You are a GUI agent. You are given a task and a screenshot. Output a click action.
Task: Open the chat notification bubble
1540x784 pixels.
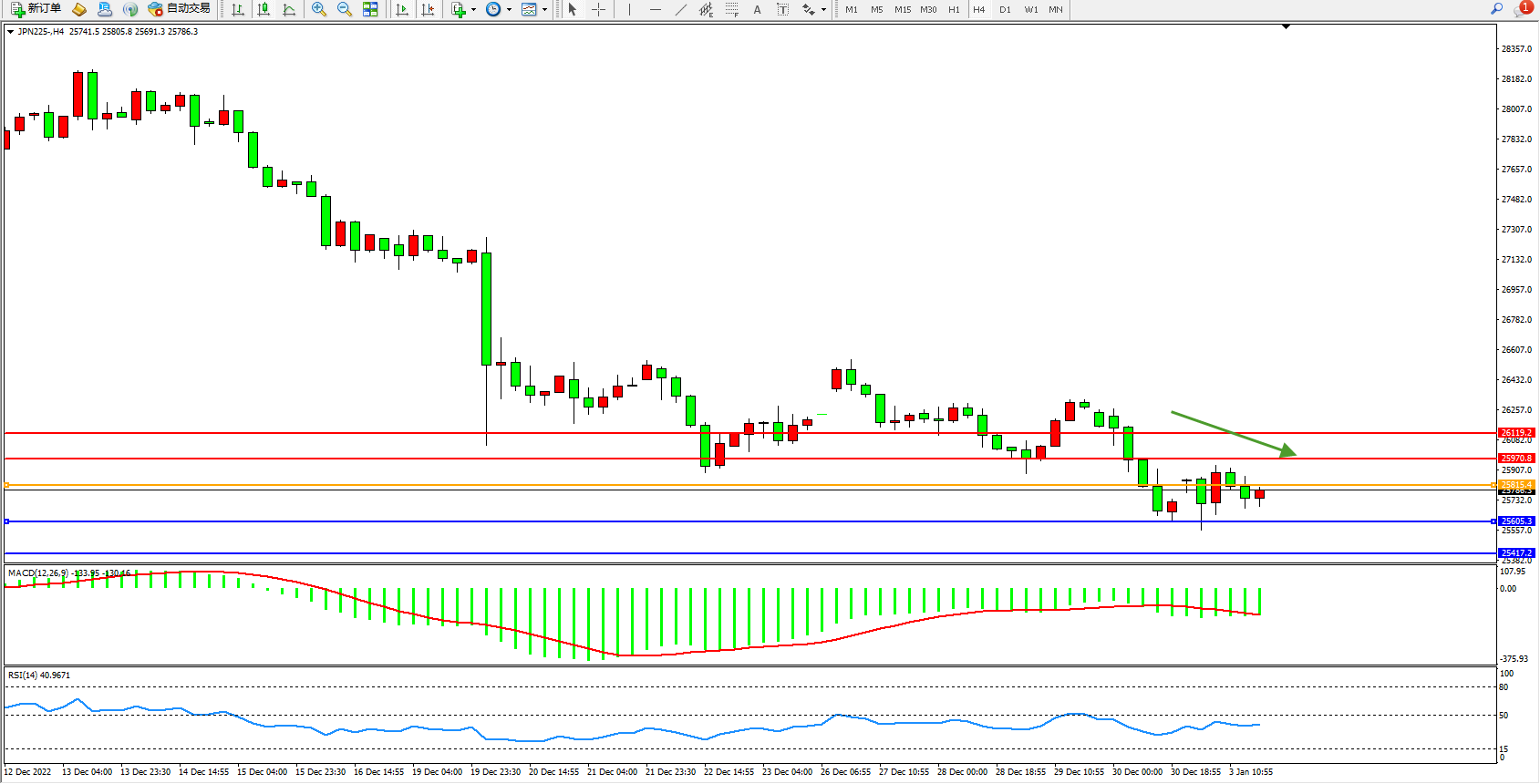[1522, 9]
